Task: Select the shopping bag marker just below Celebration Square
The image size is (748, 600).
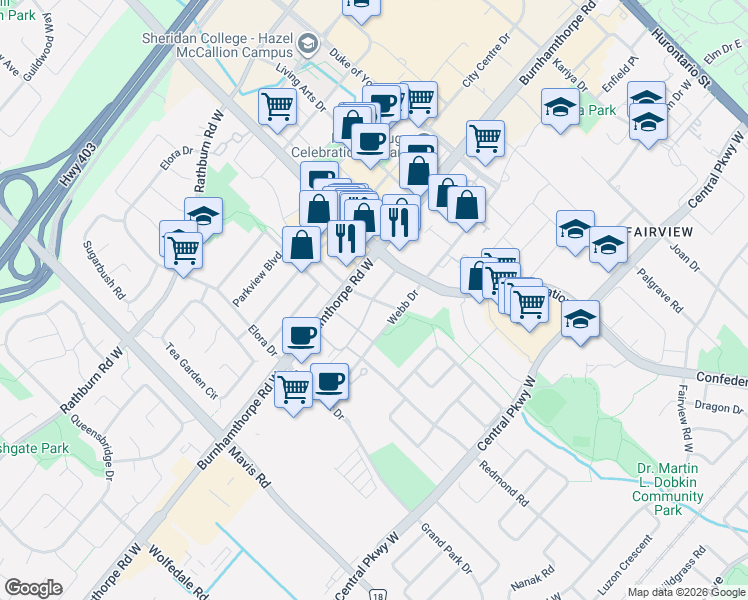Action: coord(418,172)
